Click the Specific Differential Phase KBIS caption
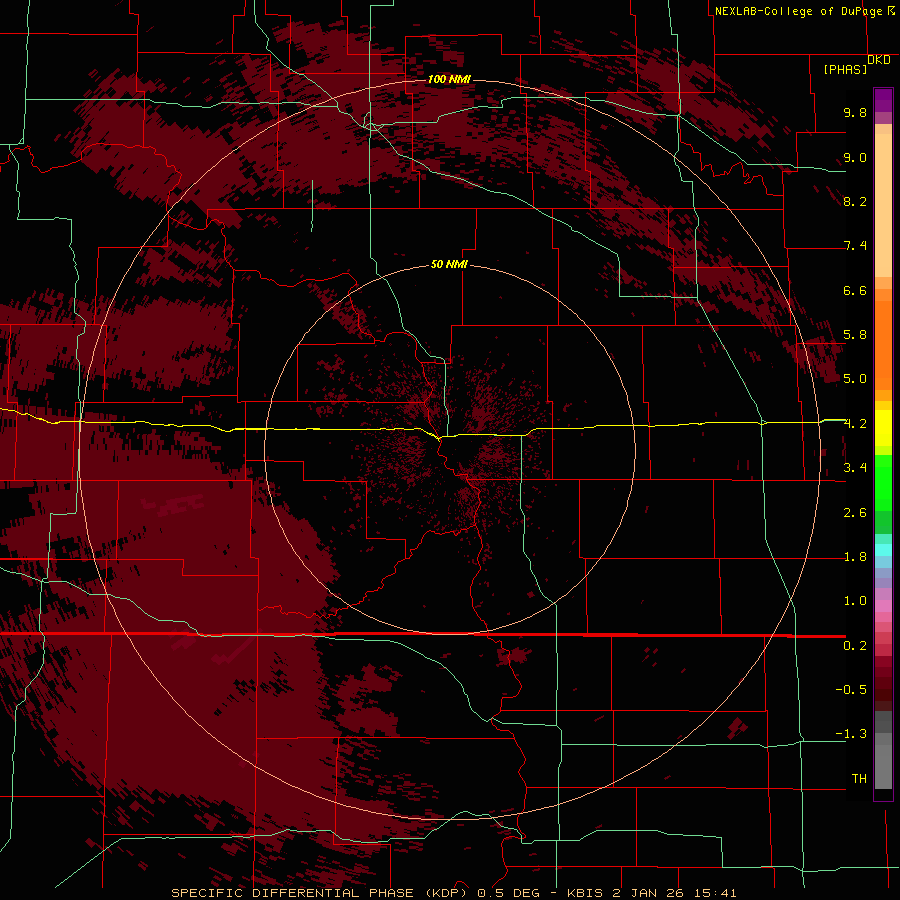The width and height of the screenshot is (900, 900). 453,893
